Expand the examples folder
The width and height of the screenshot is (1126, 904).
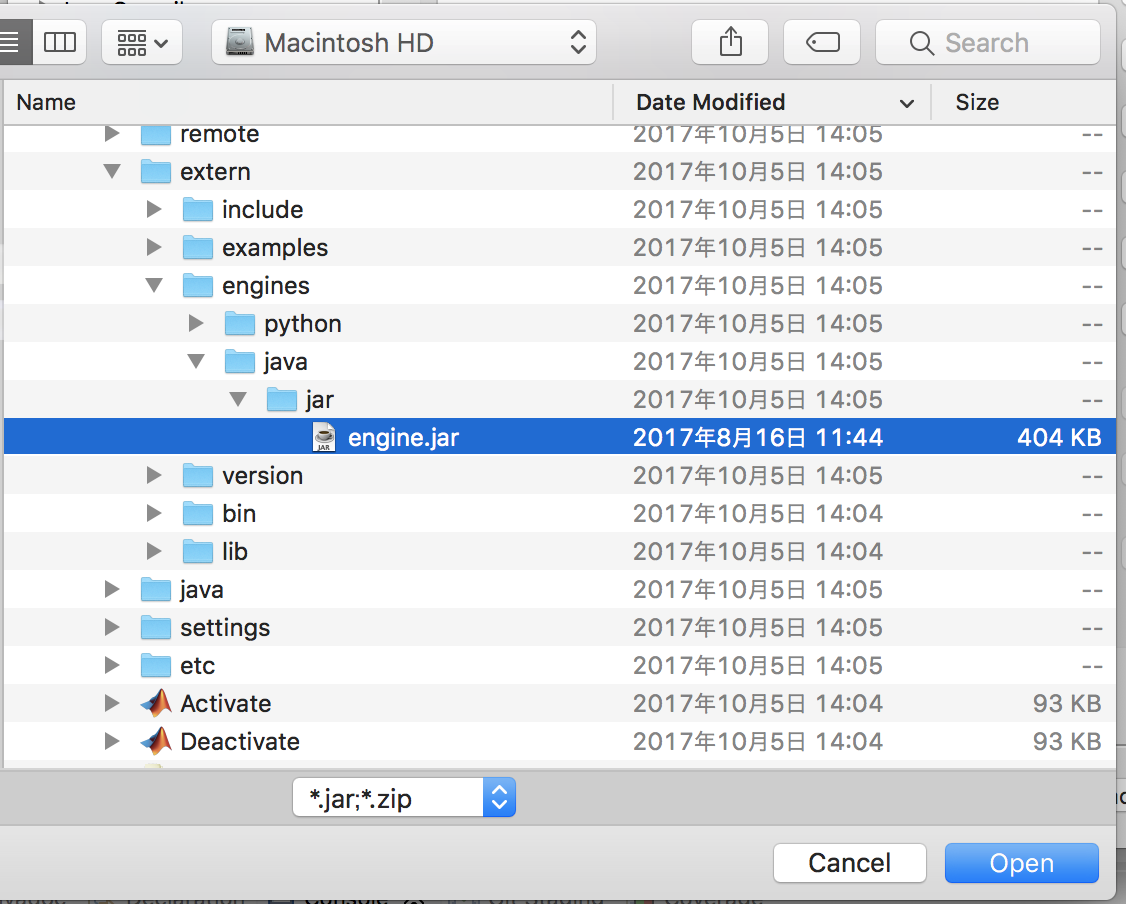154,247
